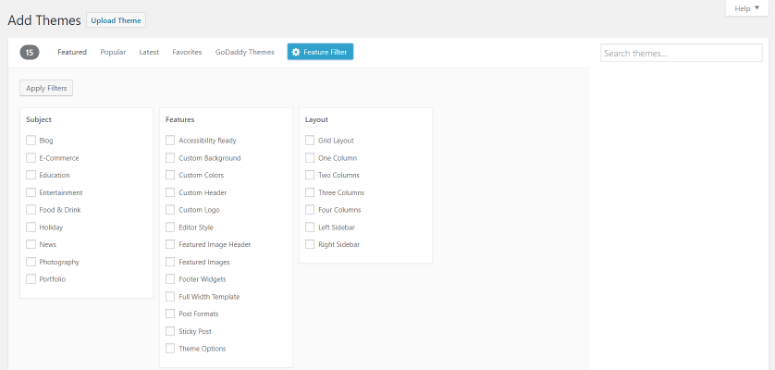Check the News subject checkbox
This screenshot has height=370, width=775.
click(31, 244)
